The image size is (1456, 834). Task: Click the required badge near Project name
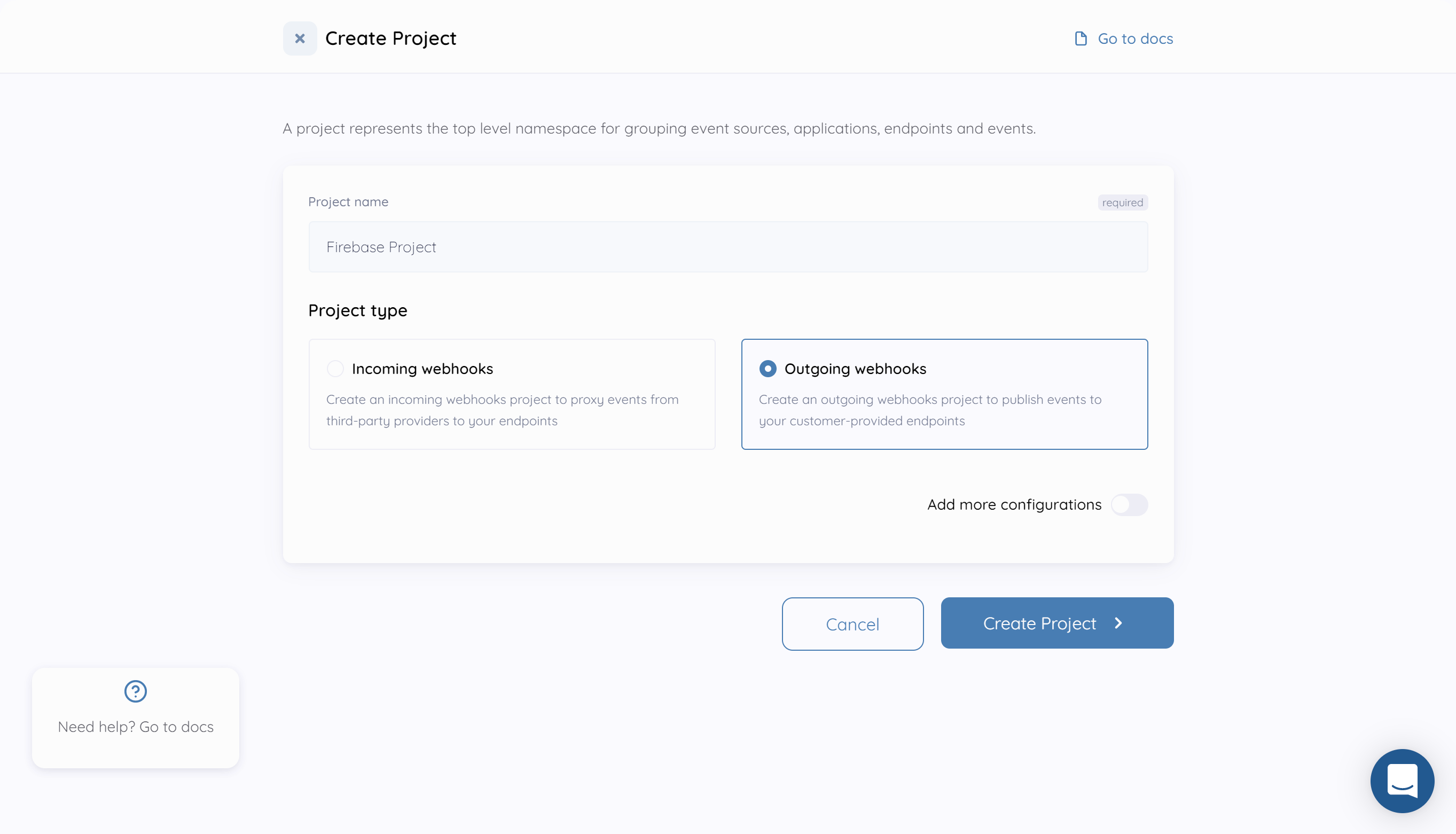click(x=1122, y=202)
